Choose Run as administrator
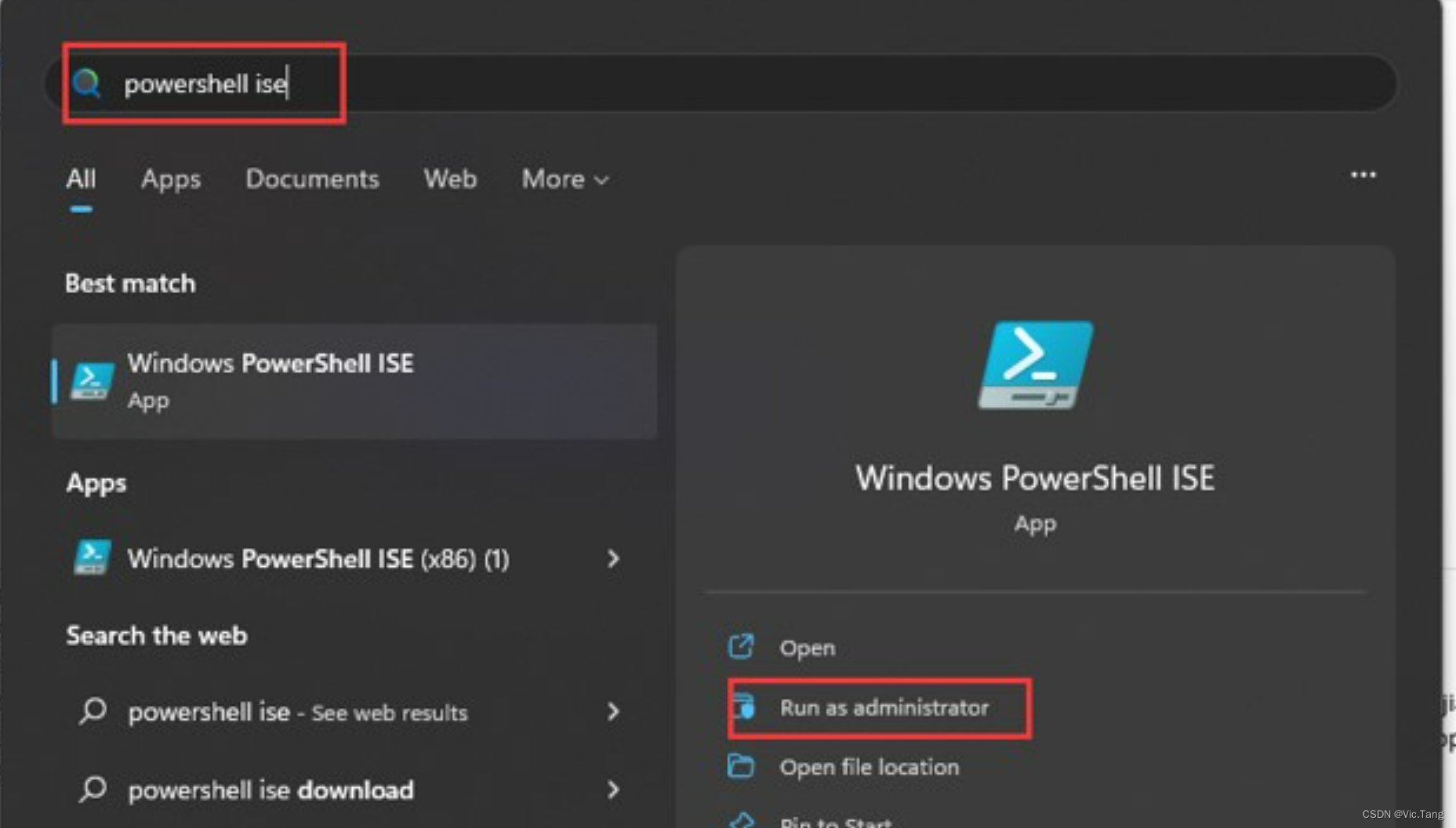 884,707
